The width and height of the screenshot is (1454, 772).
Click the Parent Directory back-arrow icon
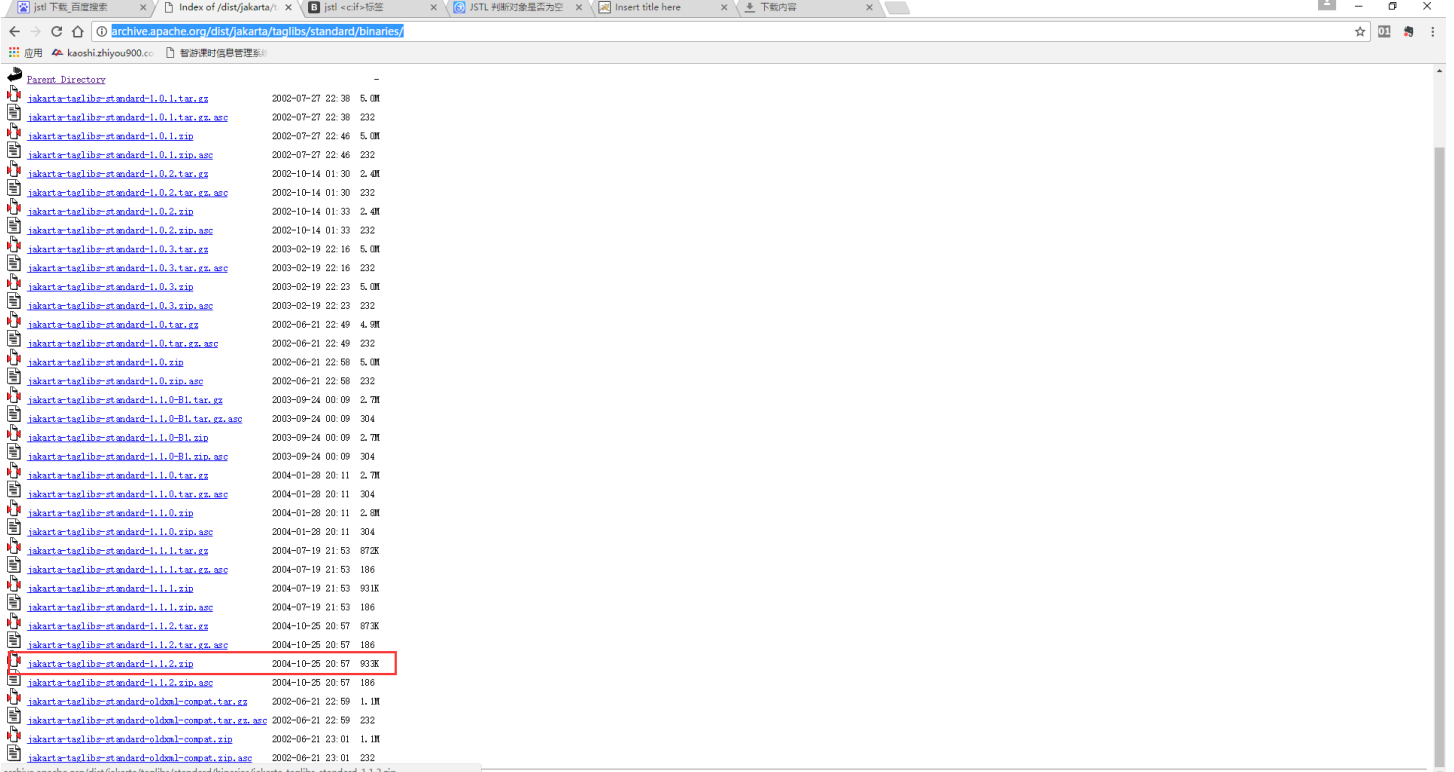click(x=14, y=76)
